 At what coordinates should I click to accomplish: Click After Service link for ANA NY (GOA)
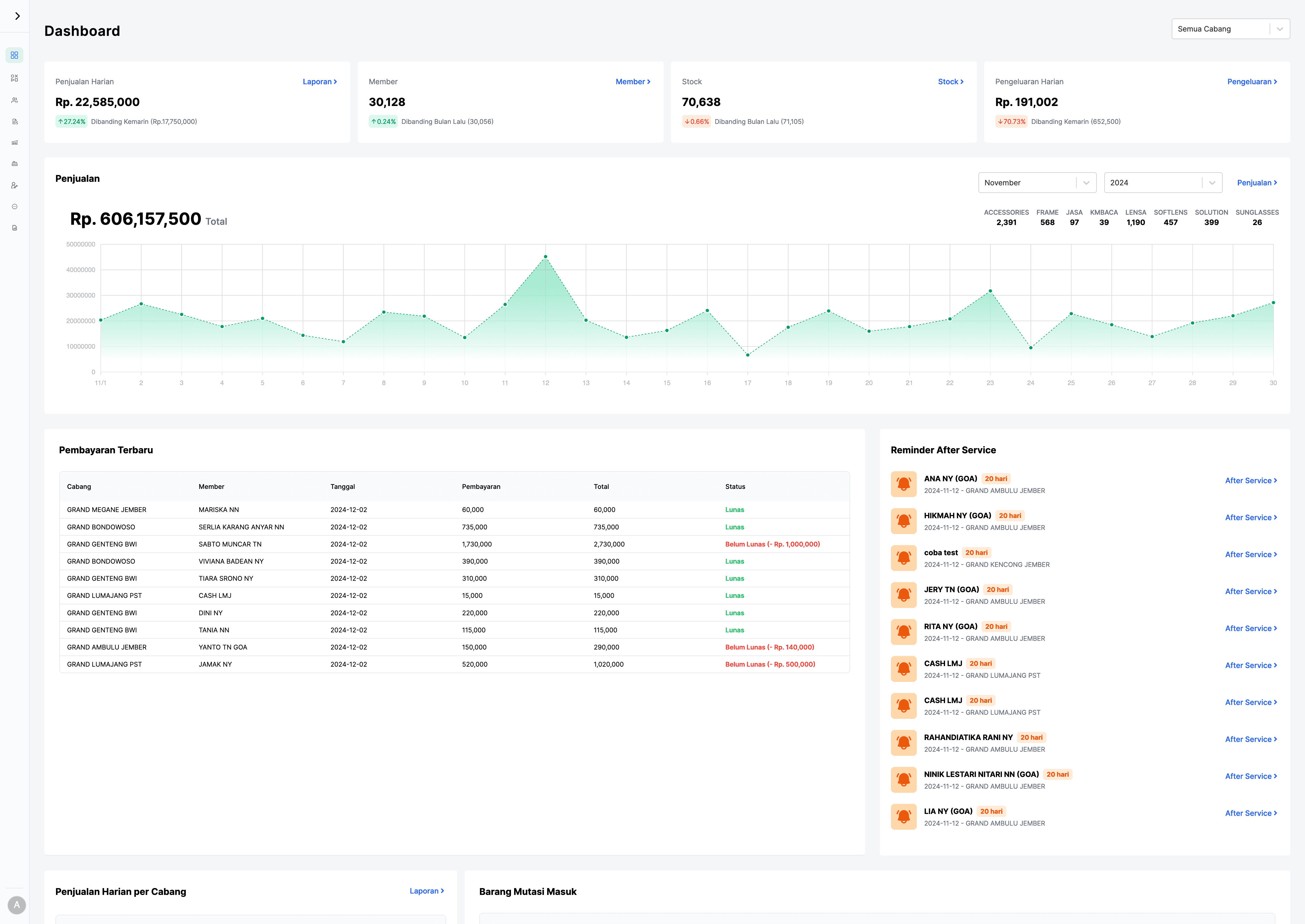coord(1251,481)
